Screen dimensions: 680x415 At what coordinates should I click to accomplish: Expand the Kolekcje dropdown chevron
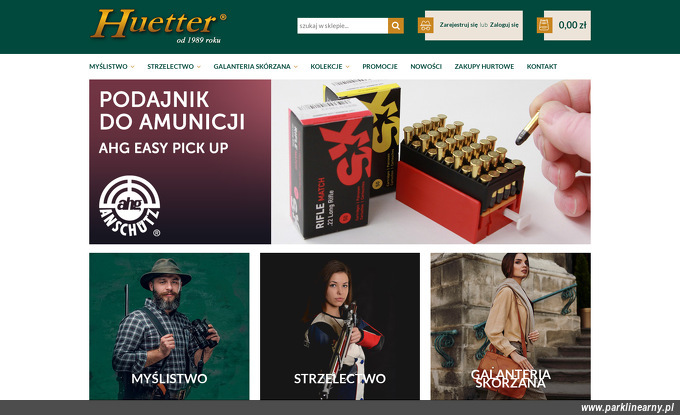coord(347,67)
